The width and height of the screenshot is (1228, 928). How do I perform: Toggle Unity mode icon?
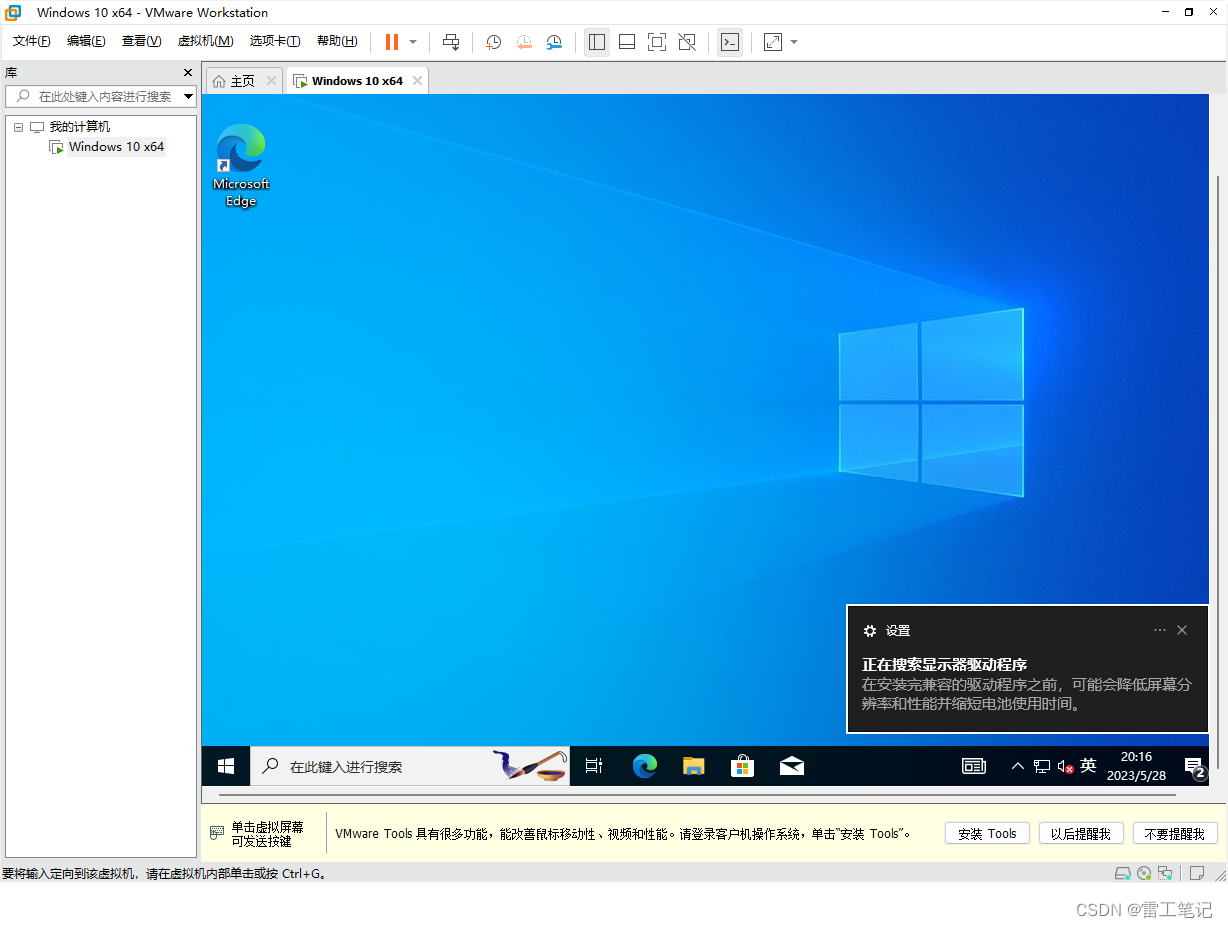(687, 42)
